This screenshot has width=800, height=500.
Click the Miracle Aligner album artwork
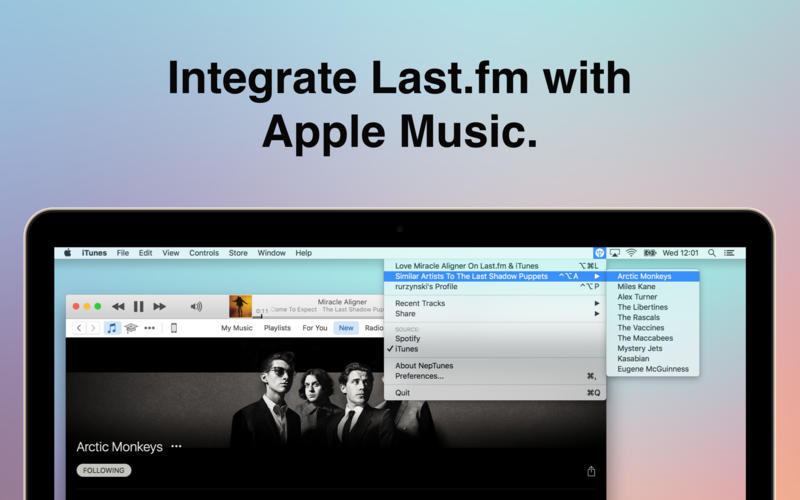point(240,306)
